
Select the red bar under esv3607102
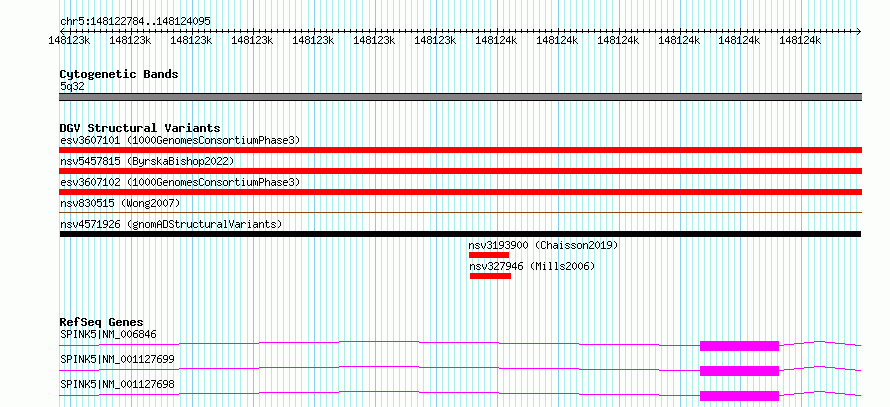pos(460,192)
